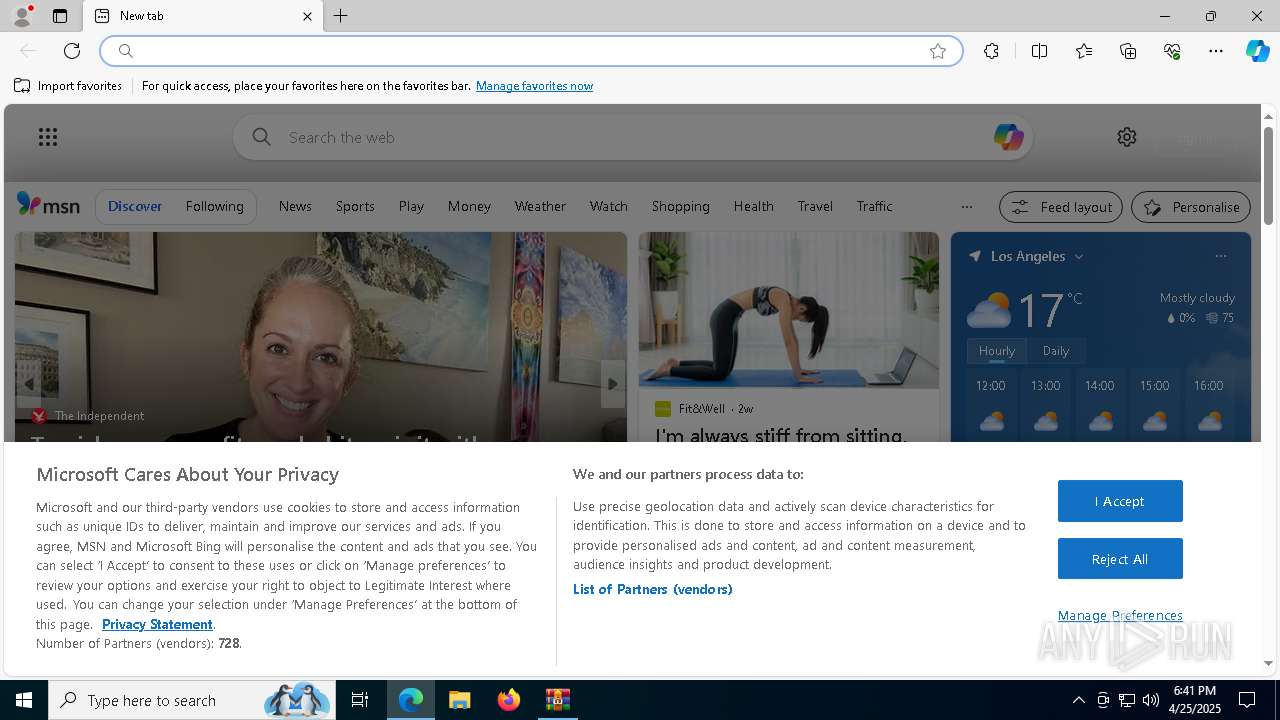Click the page vertical scrollbar thumb

pos(1268,176)
